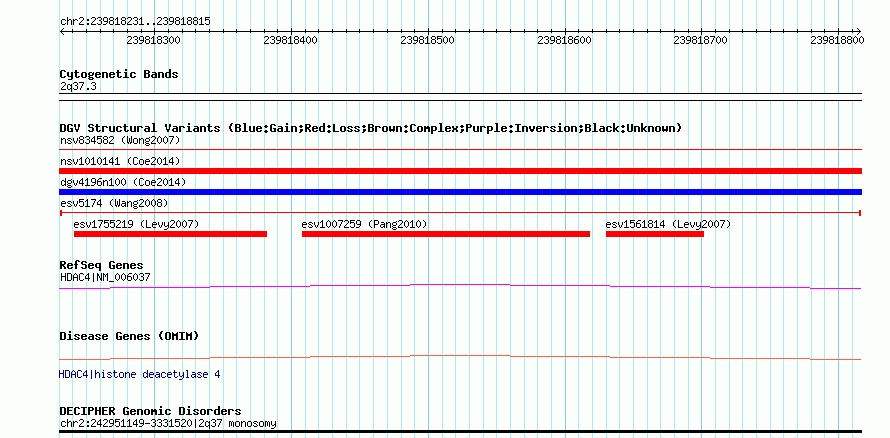Open the HDAC4|NM_006037 gene label
The image size is (890, 438).
tap(105, 277)
